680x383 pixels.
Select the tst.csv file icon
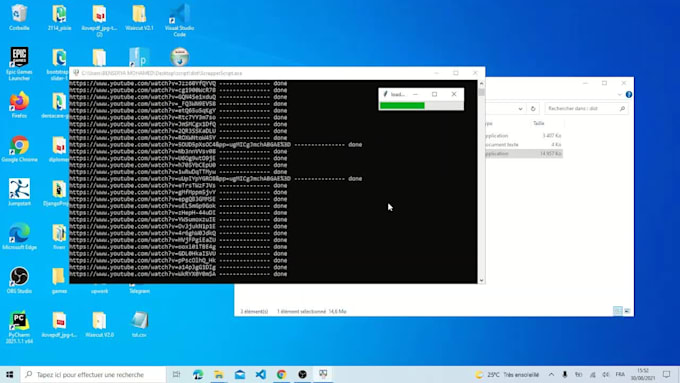[x=139, y=324]
